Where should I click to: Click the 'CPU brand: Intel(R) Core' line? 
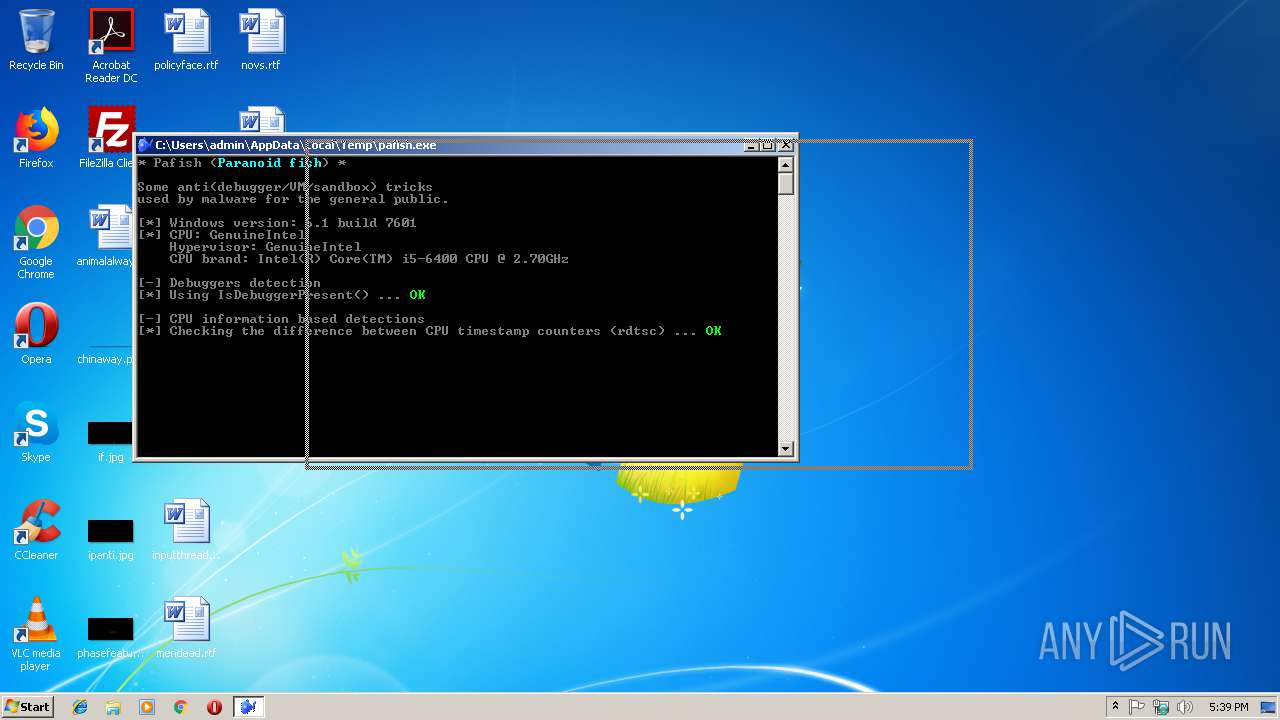(369, 259)
